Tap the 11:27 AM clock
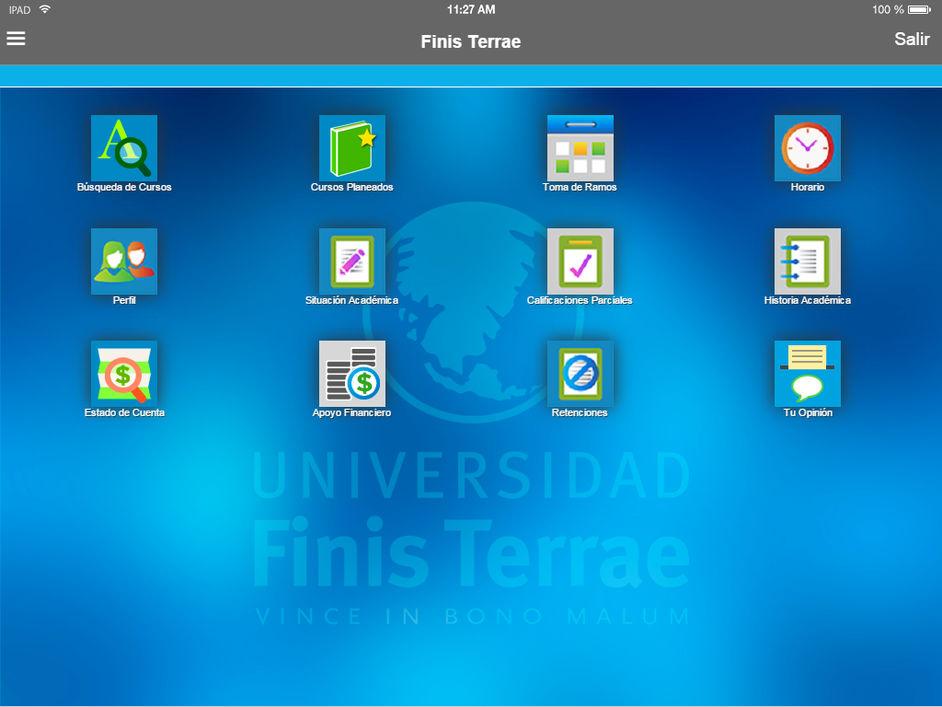This screenshot has height=707, width=942. pos(471,10)
